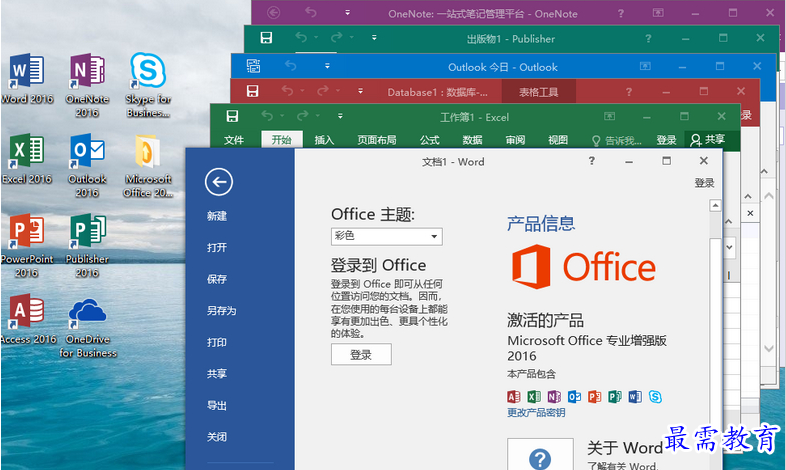The height and width of the screenshot is (470, 786).
Task: Click the undo arrow in Access title bar
Action: click(287, 91)
